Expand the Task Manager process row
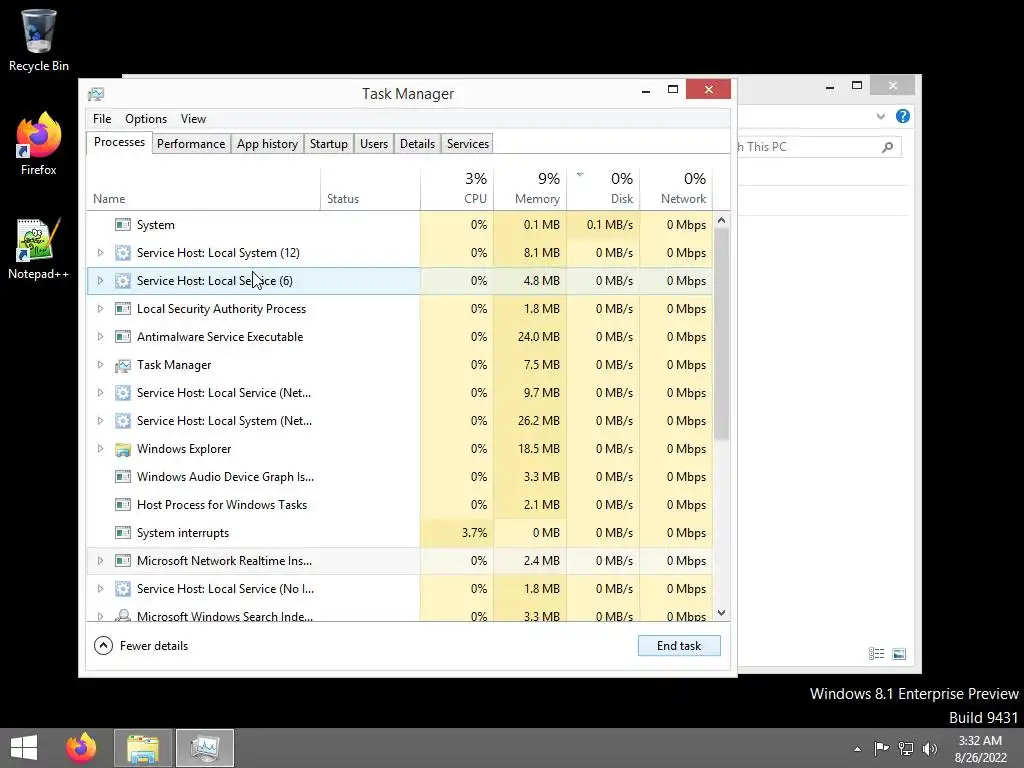Image resolution: width=1024 pixels, height=768 pixels. [100, 365]
